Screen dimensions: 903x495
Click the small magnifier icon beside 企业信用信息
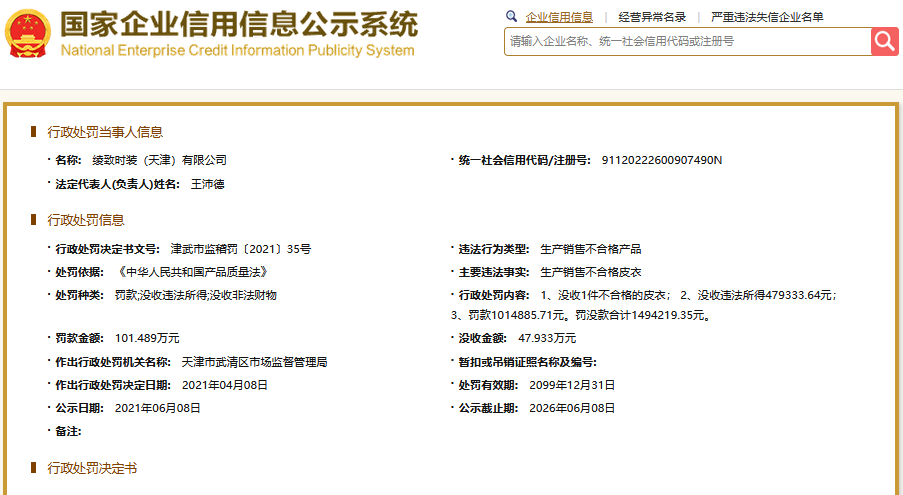click(x=511, y=16)
